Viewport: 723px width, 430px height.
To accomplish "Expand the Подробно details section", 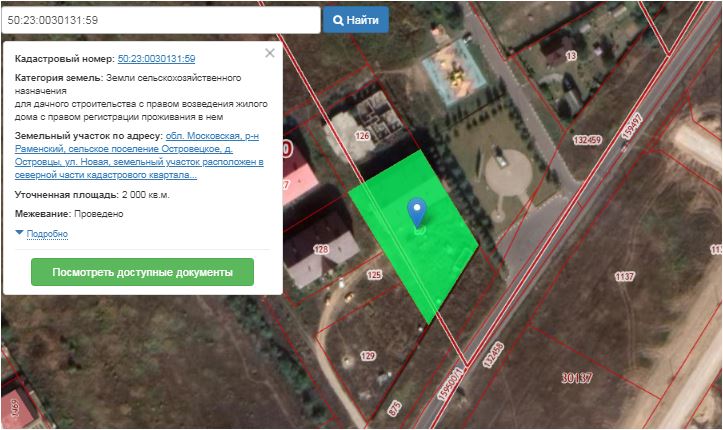I will click(47, 234).
